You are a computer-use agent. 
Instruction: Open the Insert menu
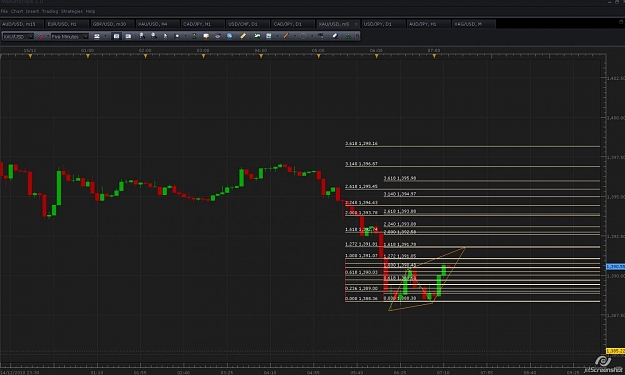click(32, 11)
